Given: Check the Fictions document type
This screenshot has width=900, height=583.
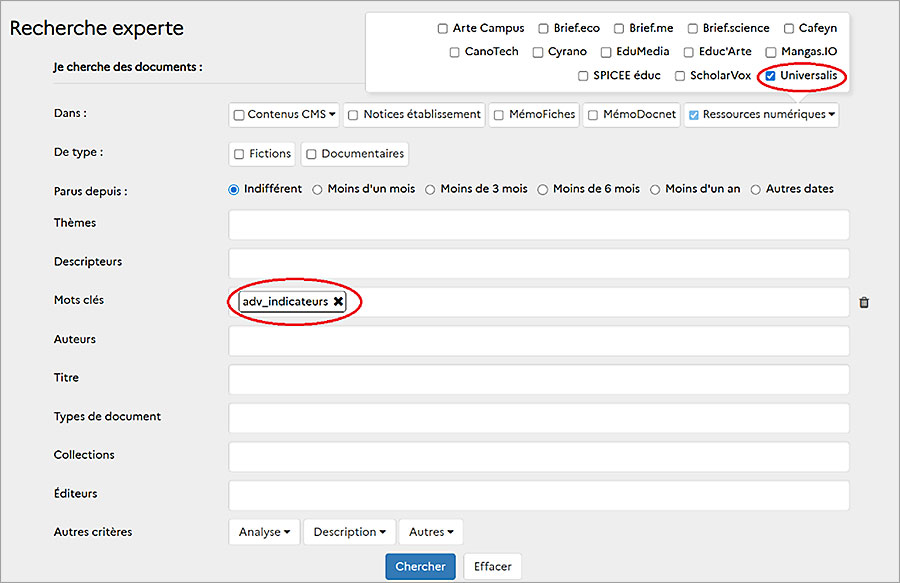Looking at the screenshot, I should [x=239, y=154].
